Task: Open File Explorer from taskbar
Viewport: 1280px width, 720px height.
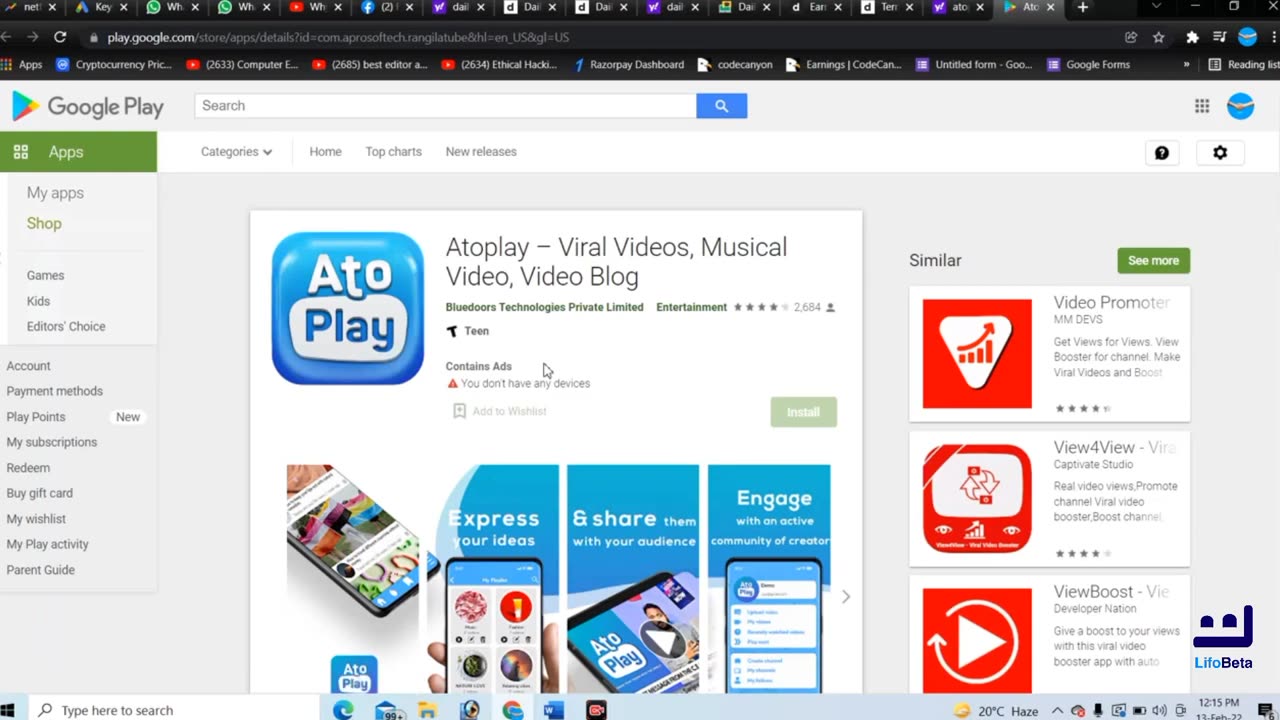Action: coord(427,710)
